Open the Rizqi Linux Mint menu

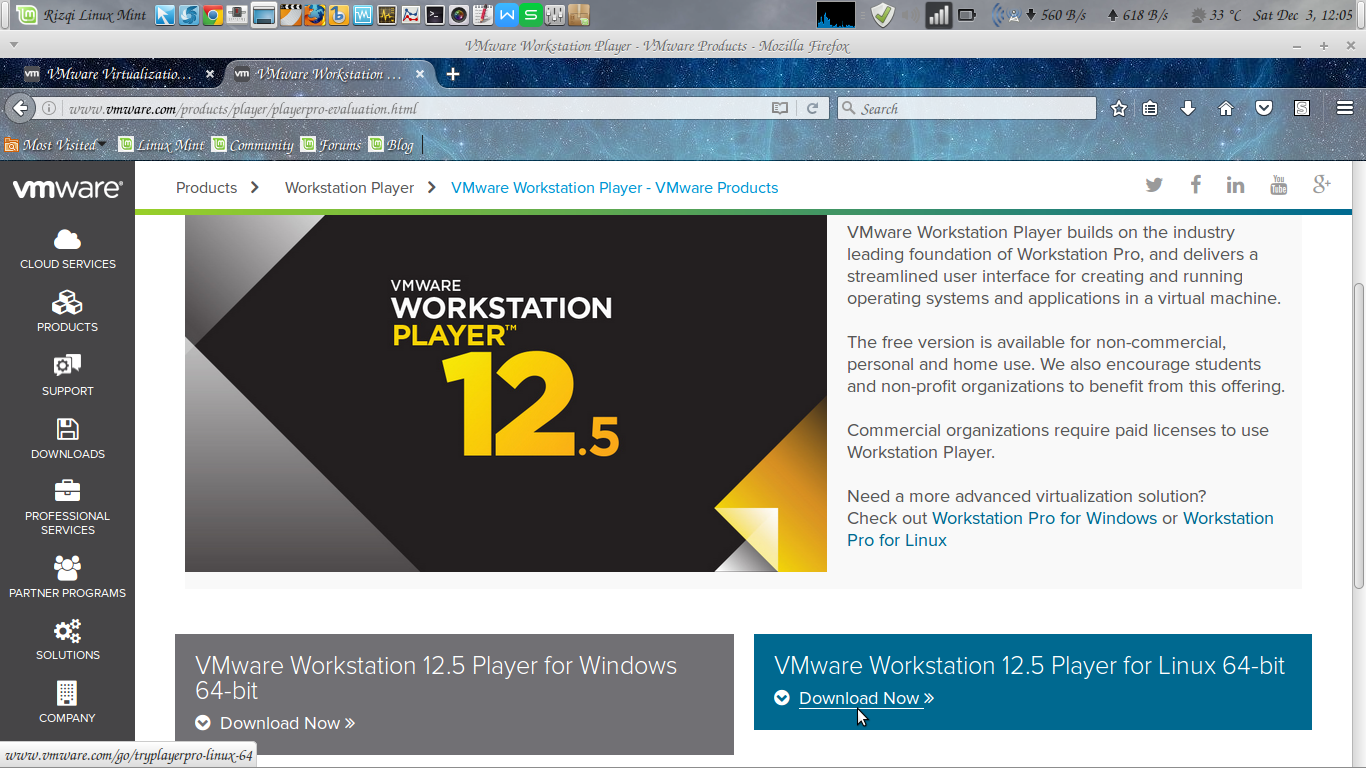click(x=82, y=15)
